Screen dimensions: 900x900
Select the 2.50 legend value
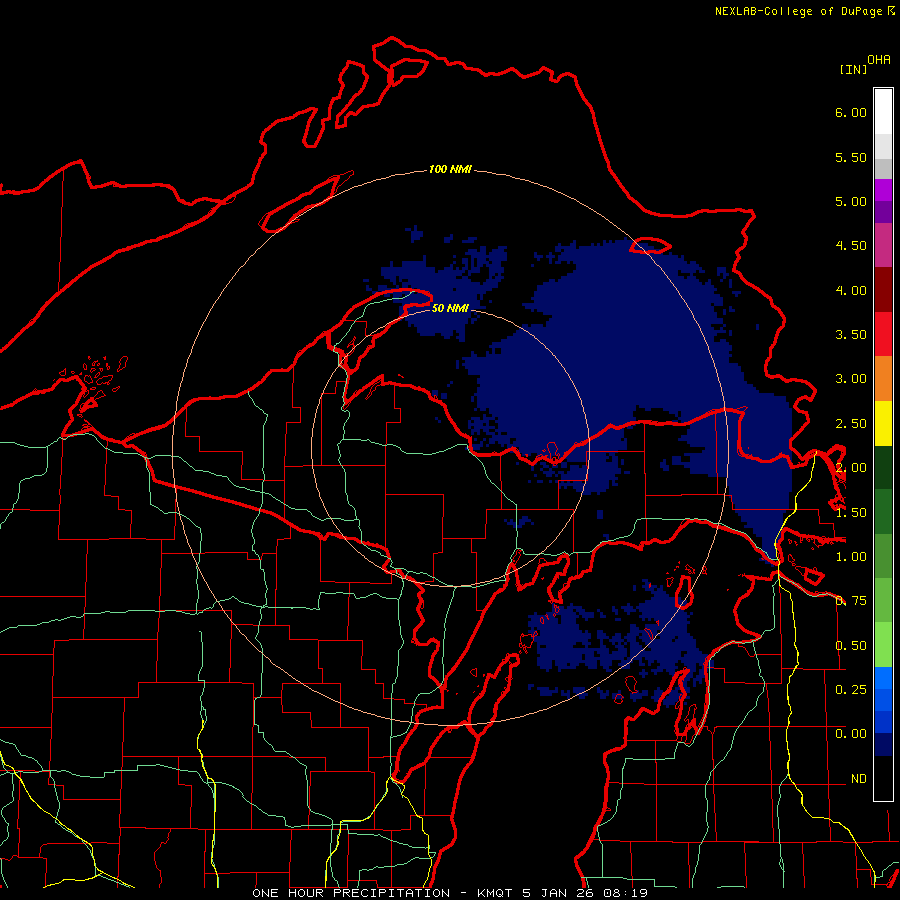pos(851,424)
